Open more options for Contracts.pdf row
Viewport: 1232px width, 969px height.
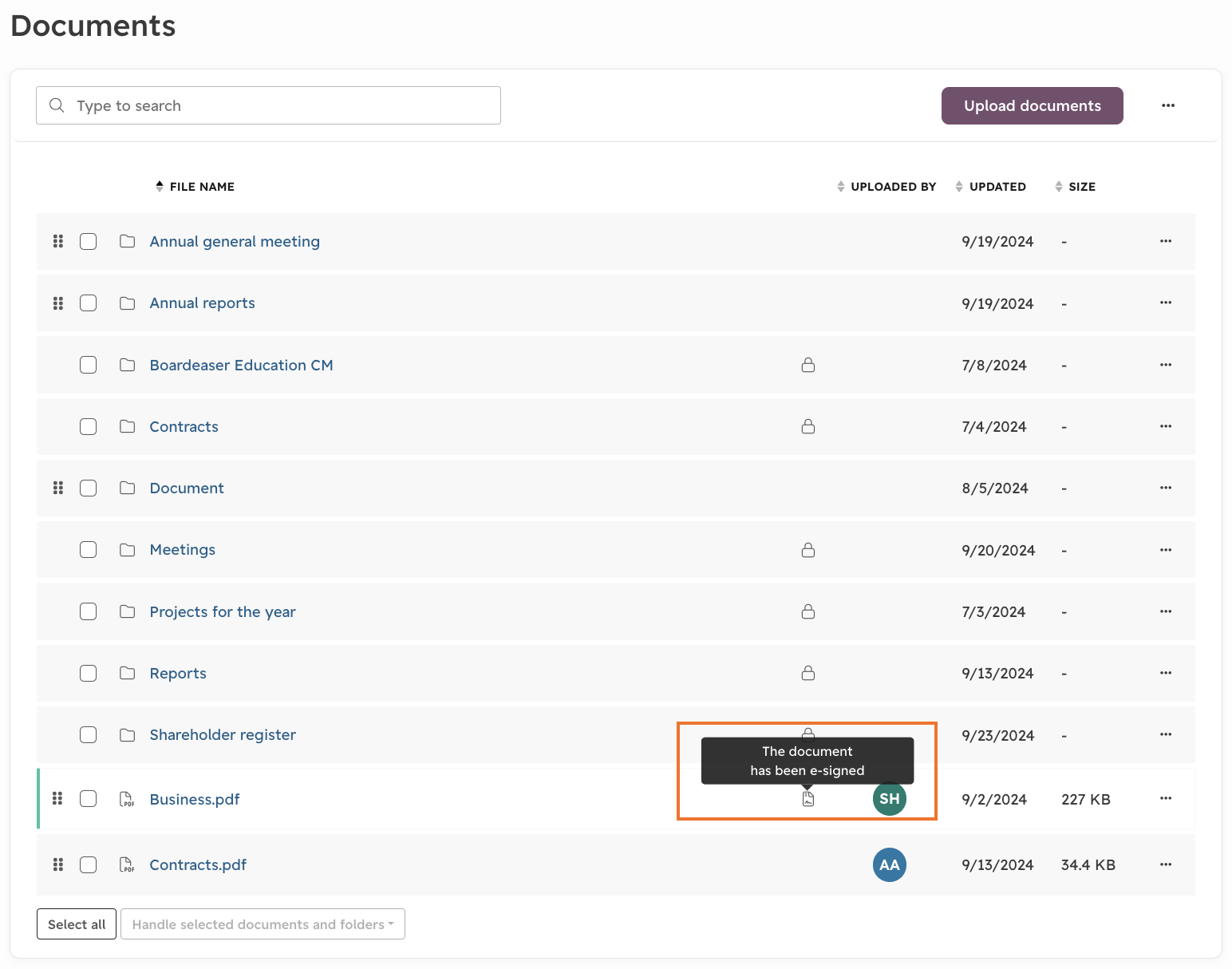pyautogui.click(x=1166, y=864)
